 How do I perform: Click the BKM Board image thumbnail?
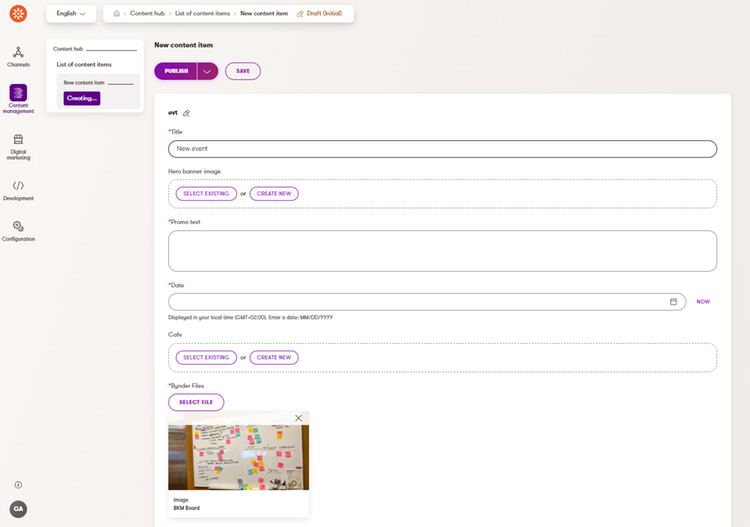pyautogui.click(x=239, y=458)
